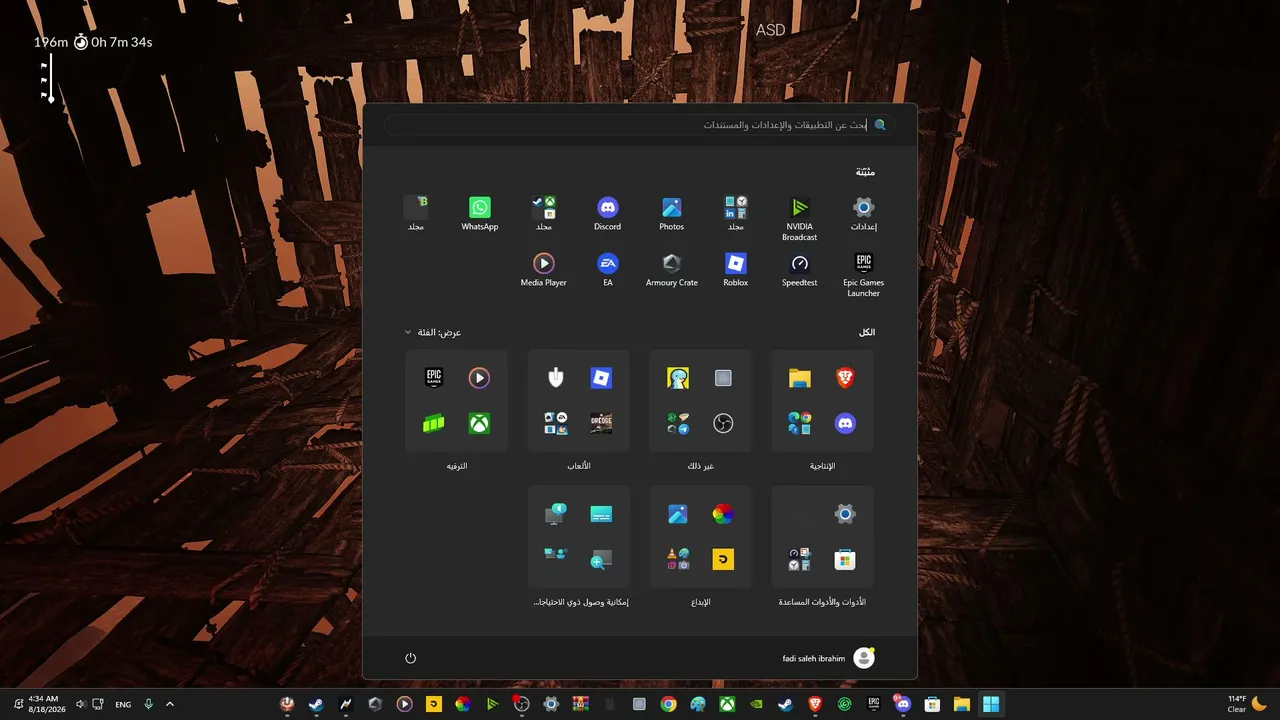Open Photos from the pinned section
The width and height of the screenshot is (1280, 720).
click(x=672, y=214)
